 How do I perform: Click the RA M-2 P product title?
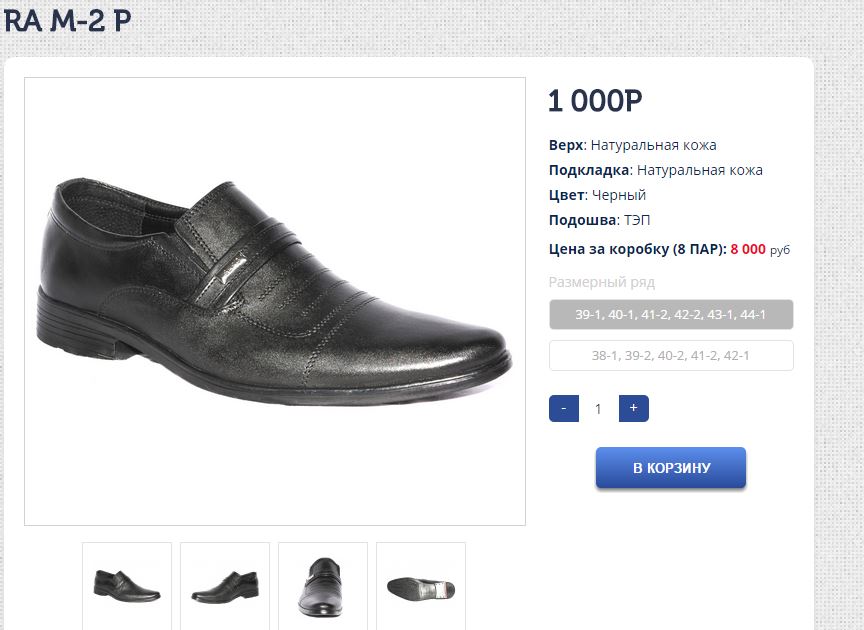click(x=66, y=20)
